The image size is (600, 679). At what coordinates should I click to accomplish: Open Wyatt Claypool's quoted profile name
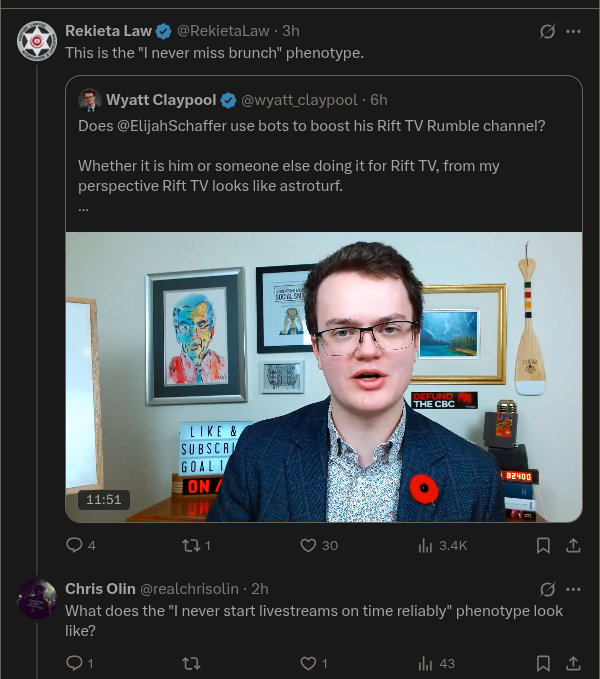pos(161,100)
